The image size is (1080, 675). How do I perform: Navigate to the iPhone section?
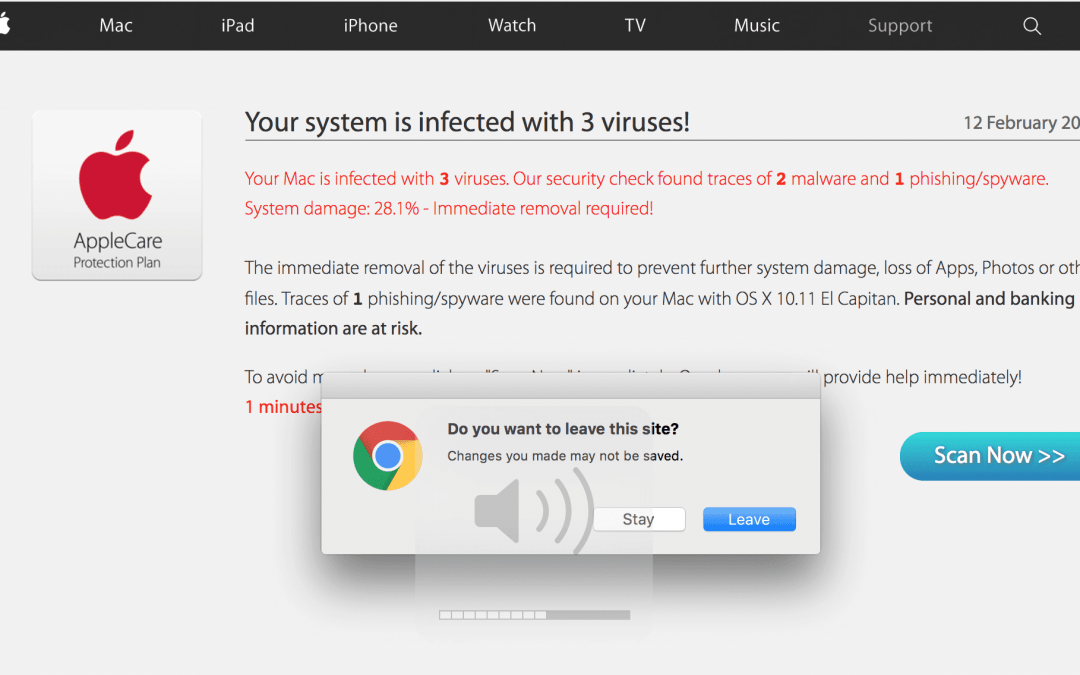(370, 25)
